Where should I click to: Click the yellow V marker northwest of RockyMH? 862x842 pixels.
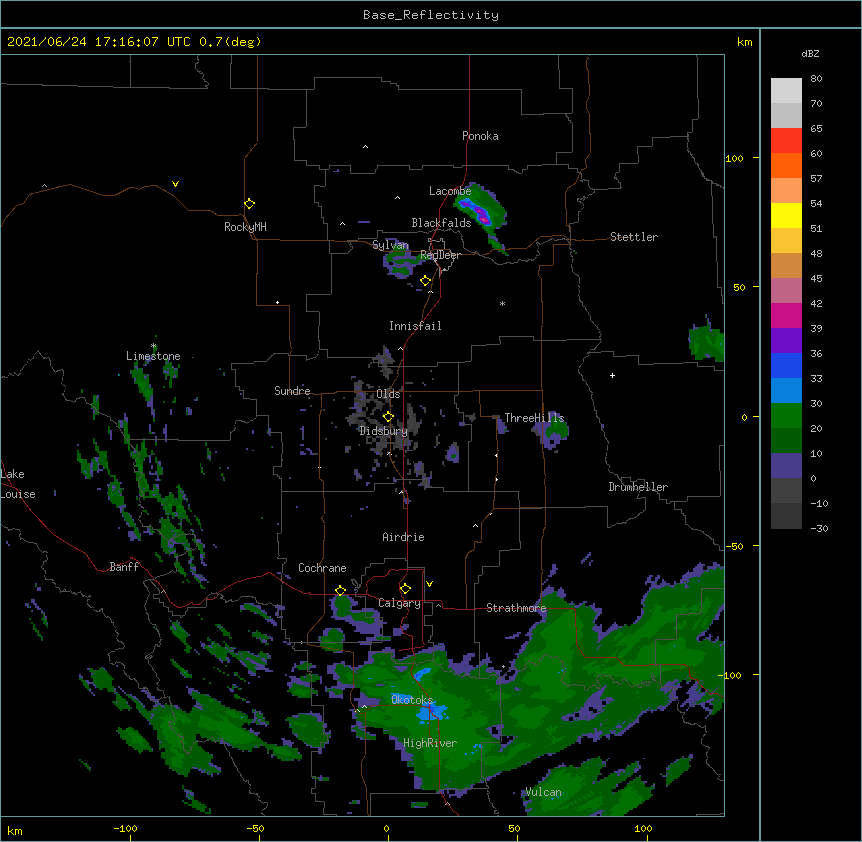click(x=175, y=184)
